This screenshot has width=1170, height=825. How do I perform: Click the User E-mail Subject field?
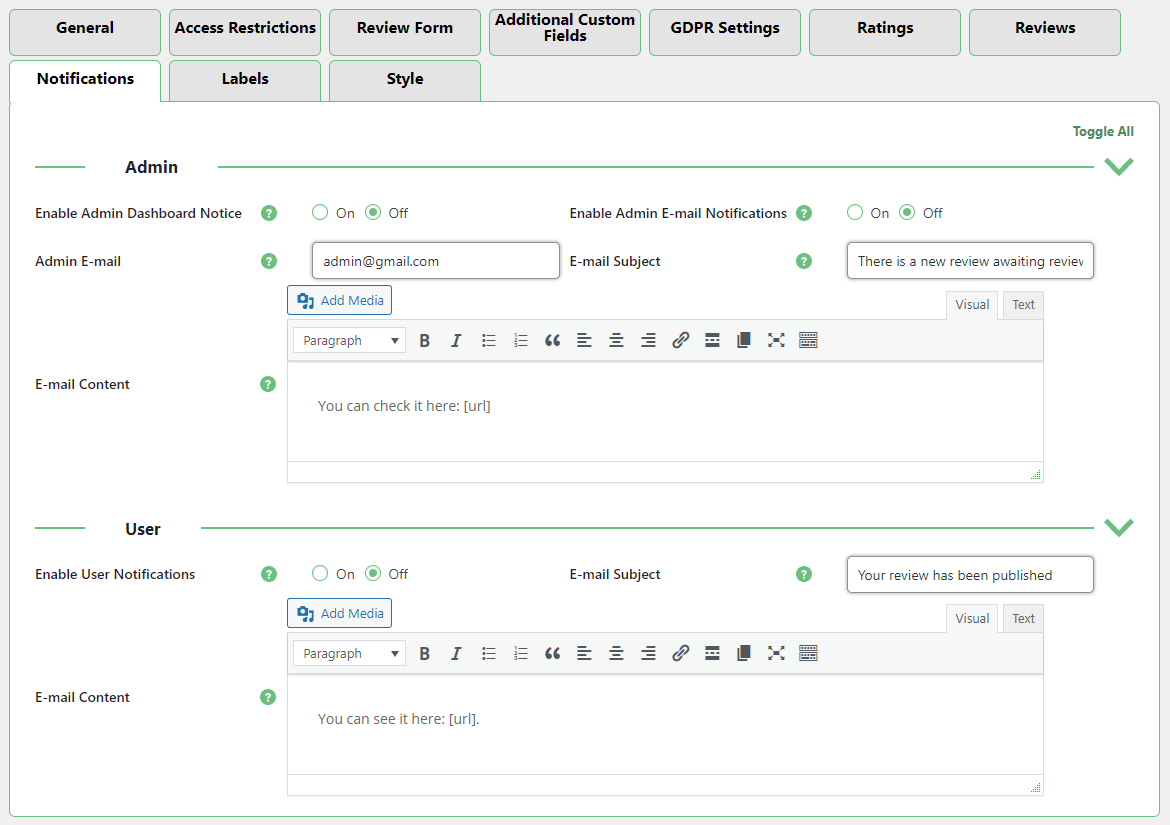pyautogui.click(x=970, y=574)
